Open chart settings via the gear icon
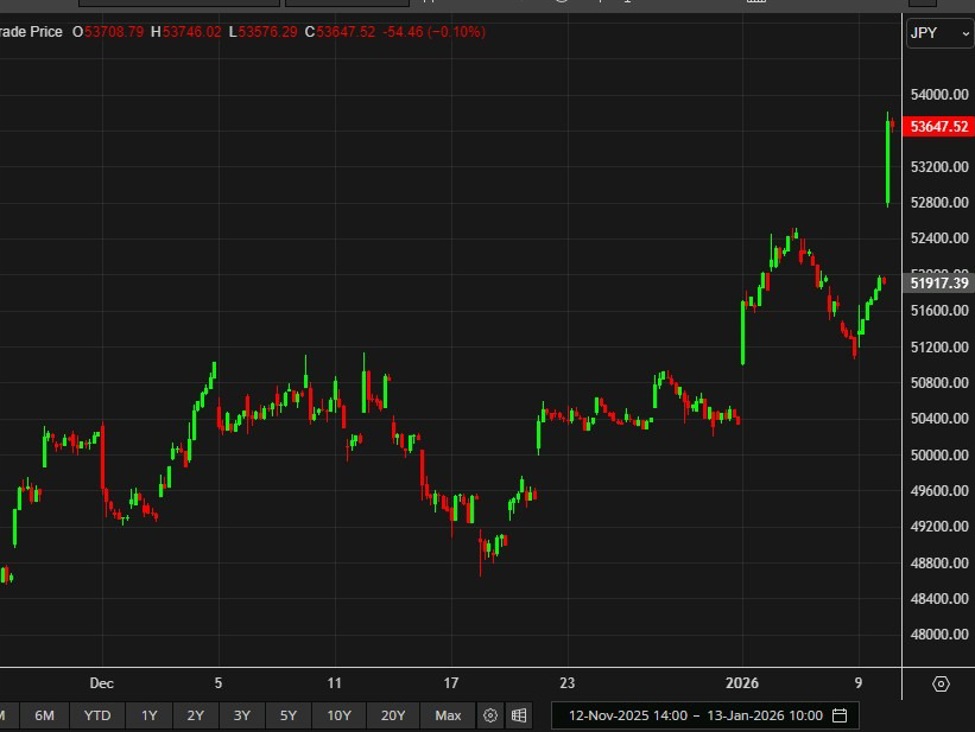The image size is (975, 732). click(x=489, y=716)
